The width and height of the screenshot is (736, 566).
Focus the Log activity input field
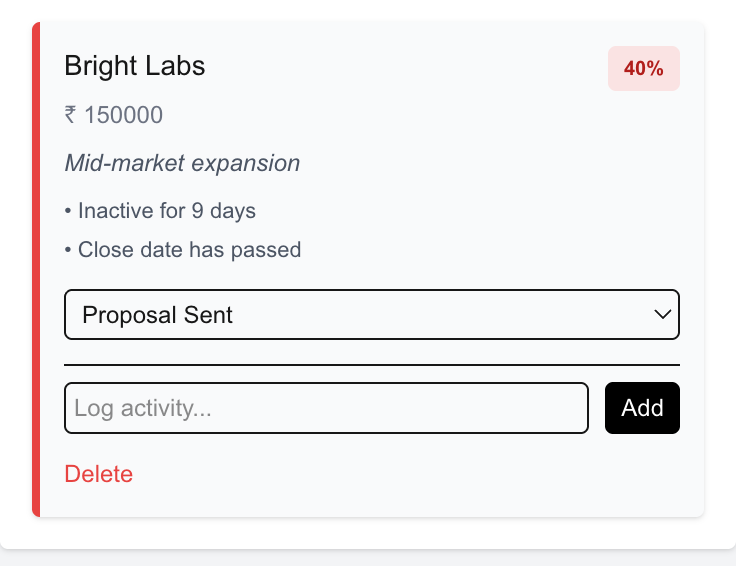326,408
